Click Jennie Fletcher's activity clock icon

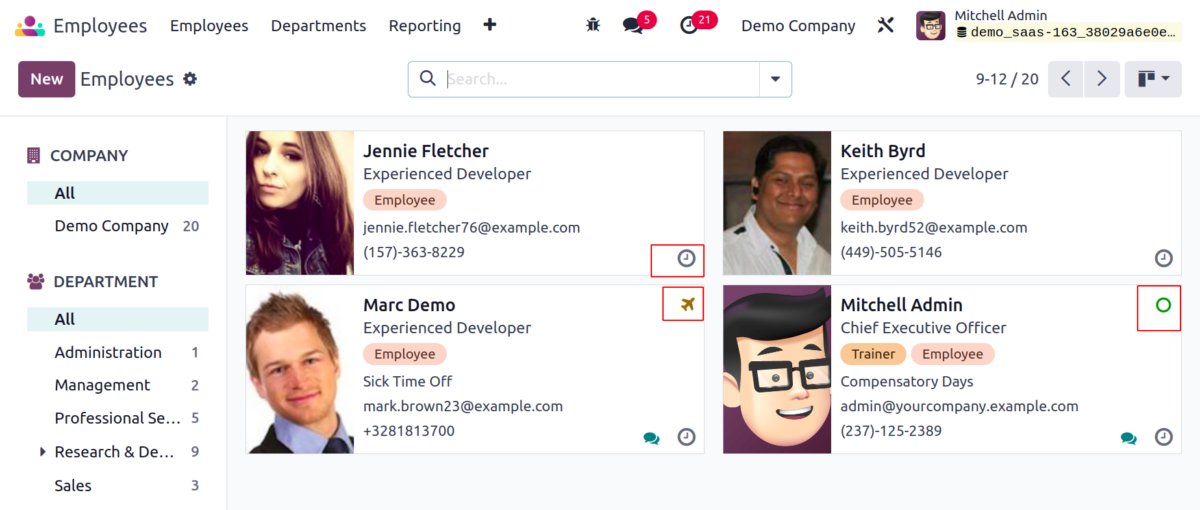(686, 258)
